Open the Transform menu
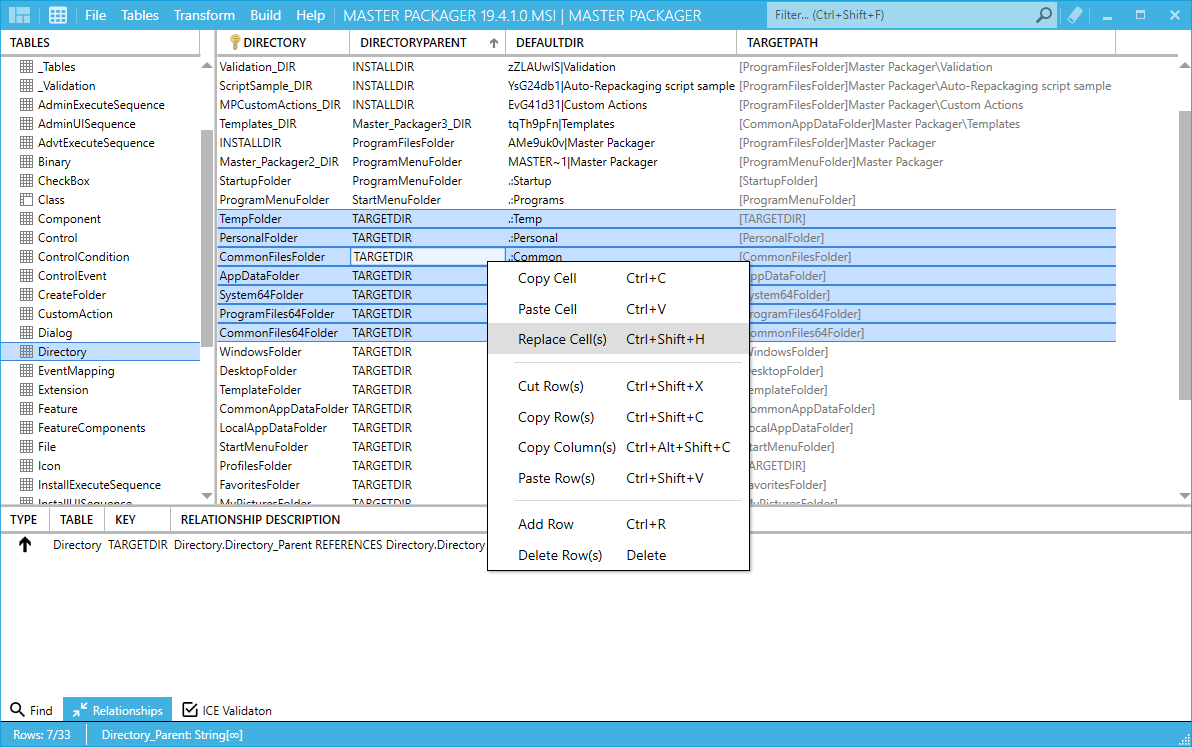Viewport: 1192px width, 747px height. point(204,15)
